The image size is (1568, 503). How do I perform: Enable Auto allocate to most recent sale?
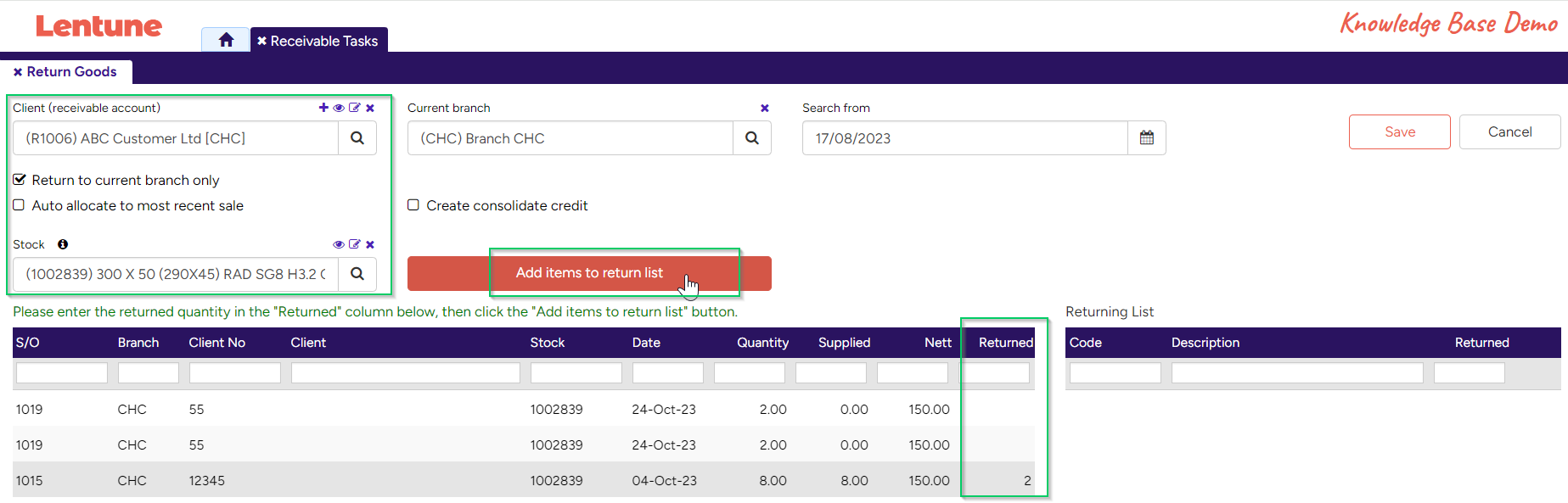point(19,205)
